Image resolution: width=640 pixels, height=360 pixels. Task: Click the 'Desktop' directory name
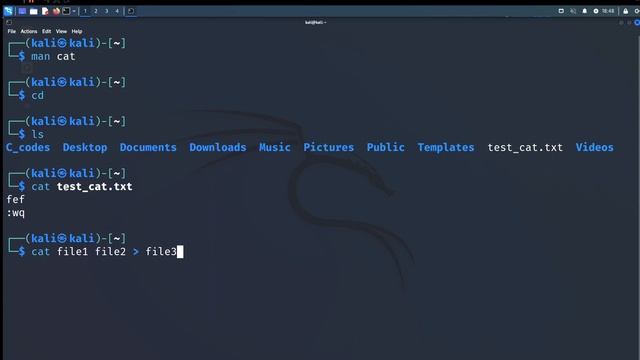(85, 147)
